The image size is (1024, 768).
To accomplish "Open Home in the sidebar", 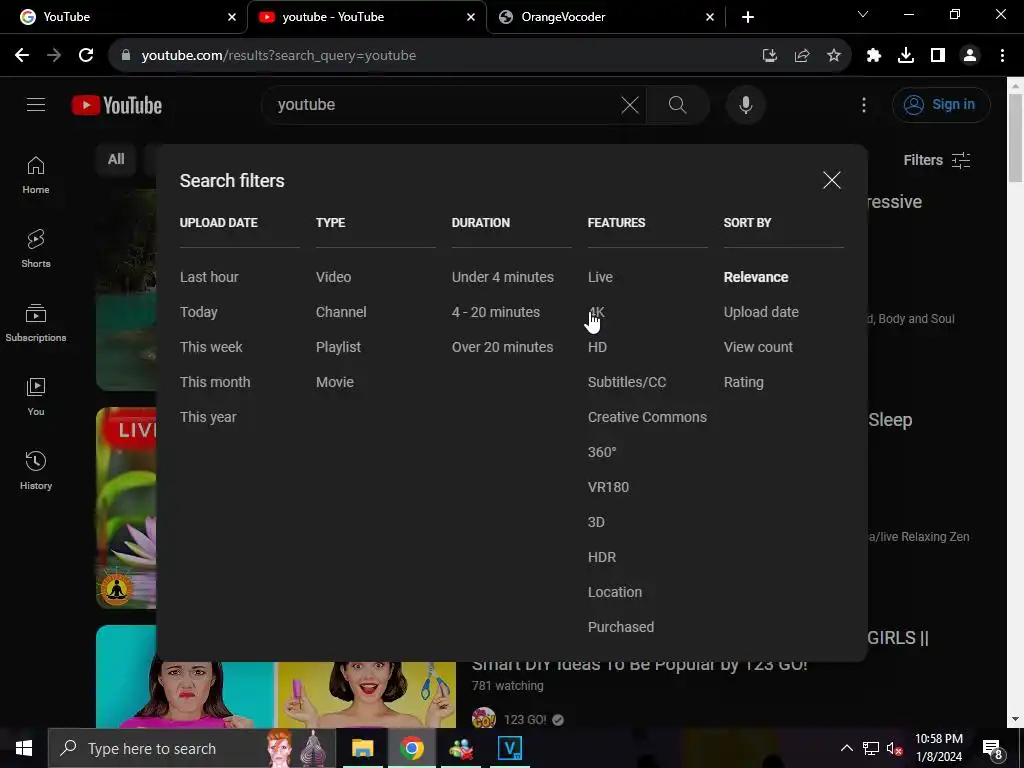I will (36, 175).
